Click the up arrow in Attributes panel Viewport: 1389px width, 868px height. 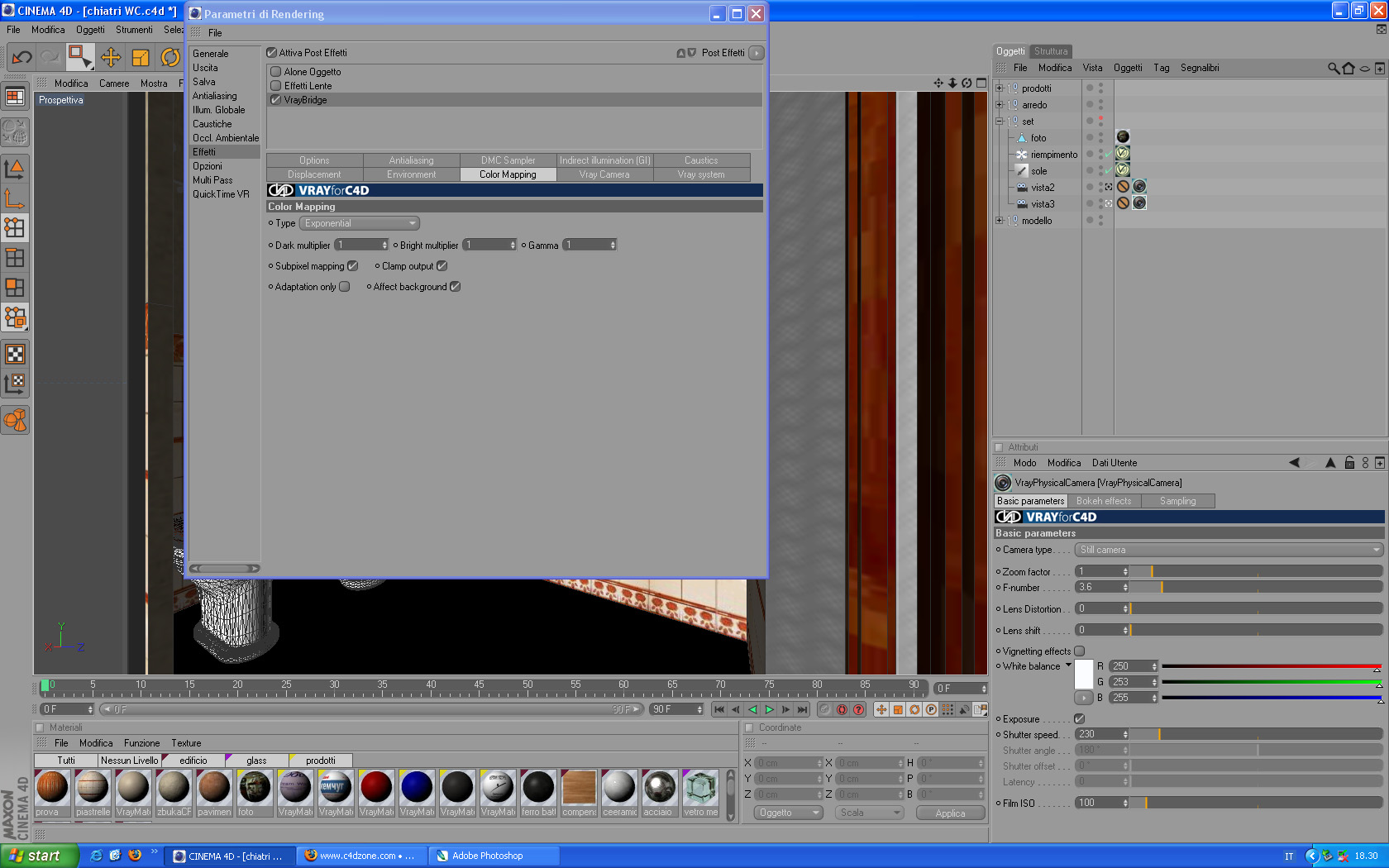pos(1330,463)
